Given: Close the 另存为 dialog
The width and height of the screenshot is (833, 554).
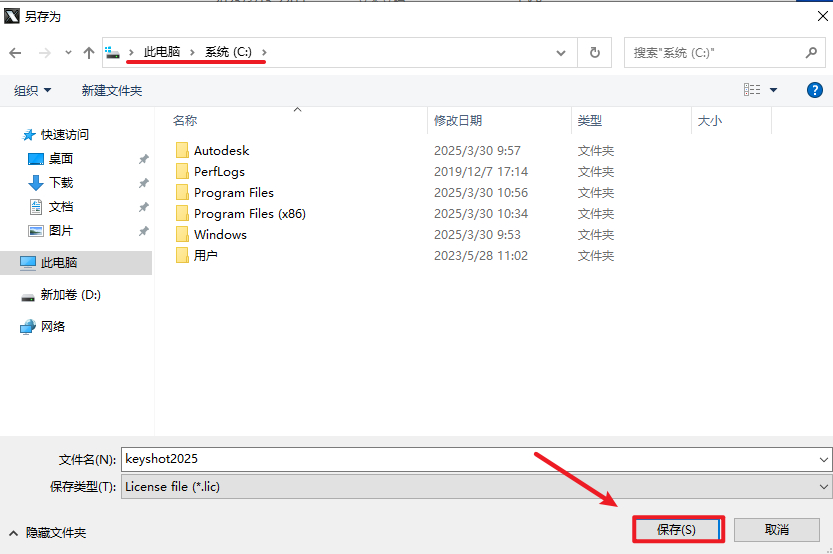Looking at the screenshot, I should (822, 16).
